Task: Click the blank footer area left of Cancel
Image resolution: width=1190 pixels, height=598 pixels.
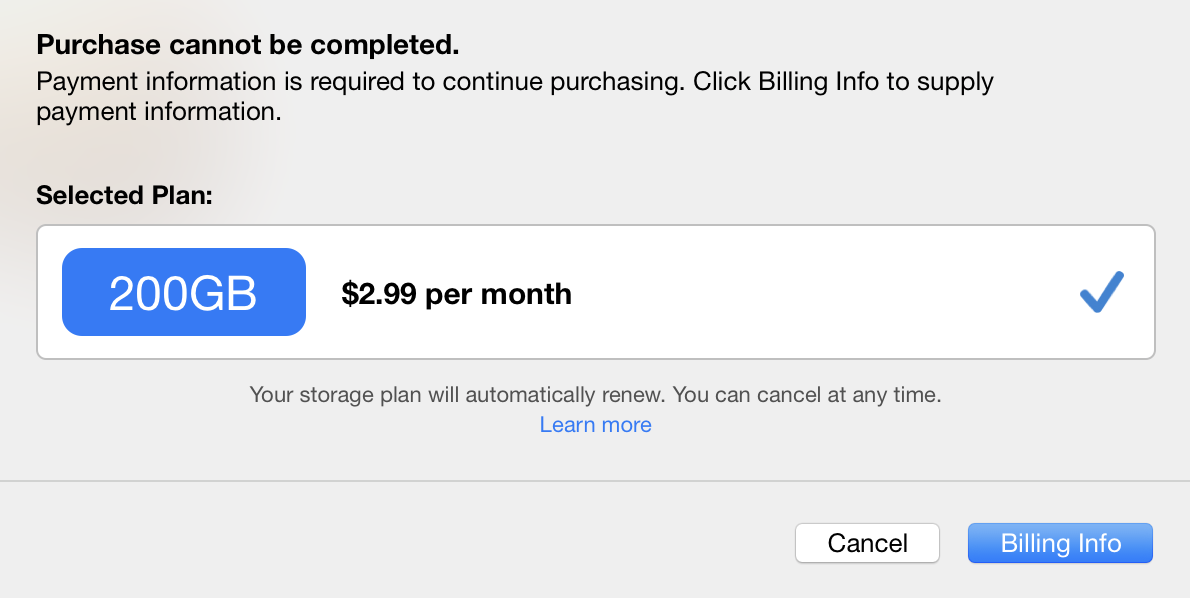Action: 400,543
